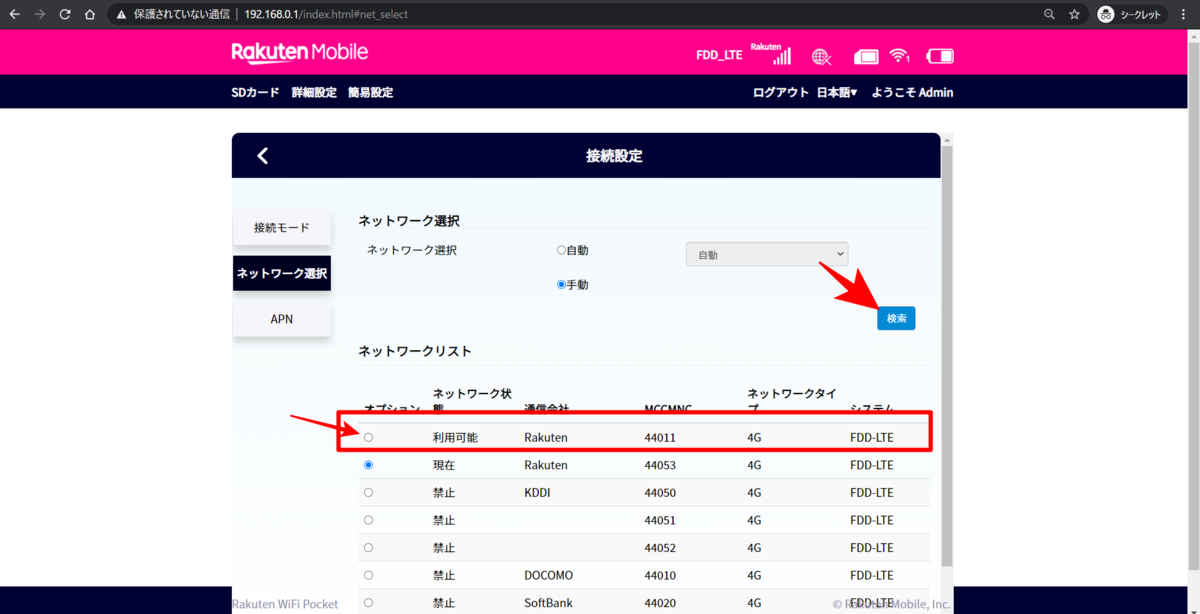Select the radio for Rakuten 44011
Image resolution: width=1200 pixels, height=614 pixels.
tap(368, 438)
